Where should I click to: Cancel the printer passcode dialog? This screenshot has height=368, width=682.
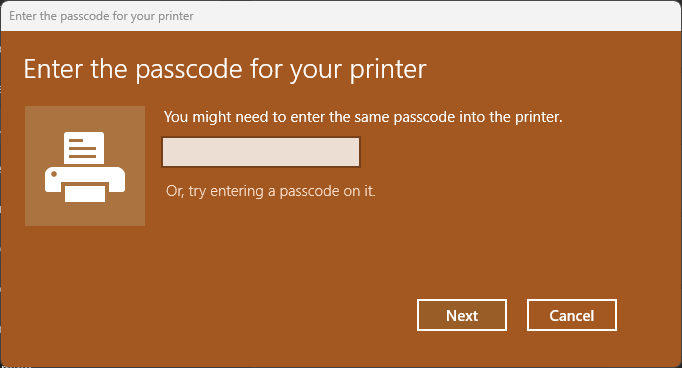pyautogui.click(x=572, y=315)
